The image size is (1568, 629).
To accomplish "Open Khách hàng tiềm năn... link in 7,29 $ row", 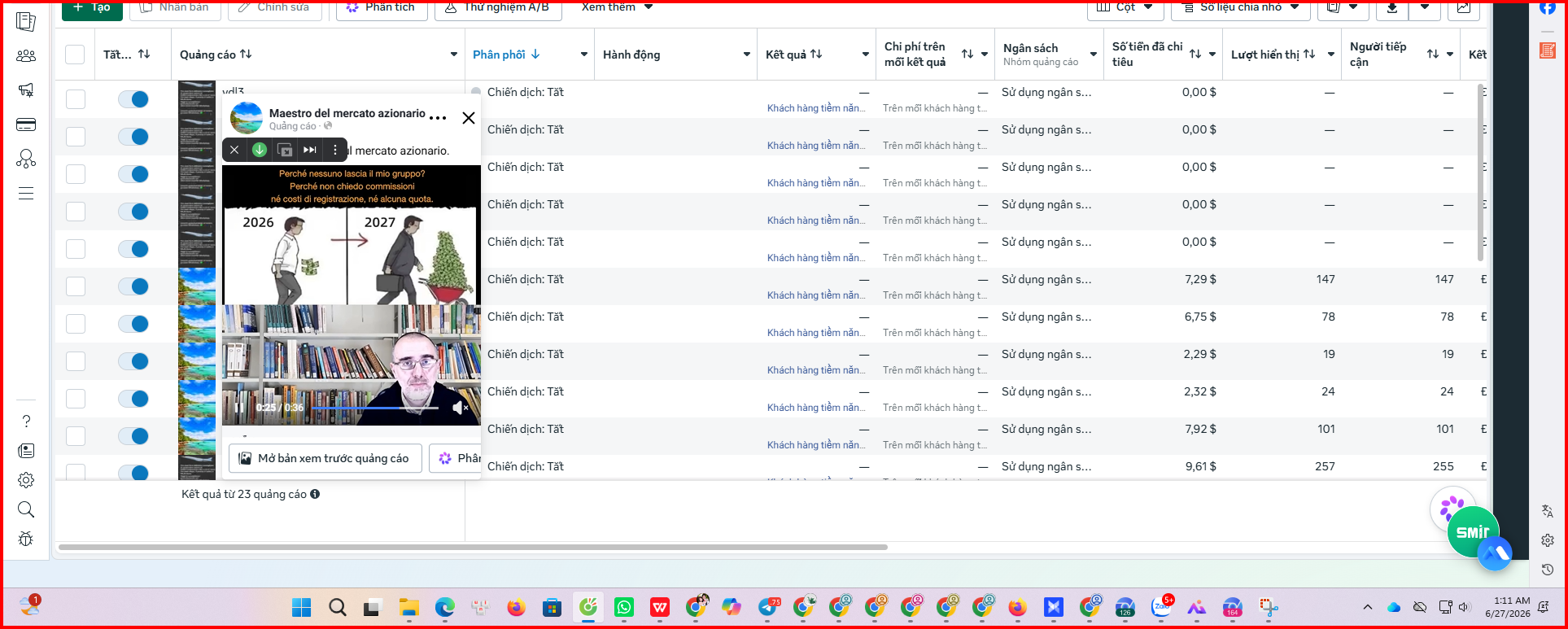I will (x=816, y=295).
